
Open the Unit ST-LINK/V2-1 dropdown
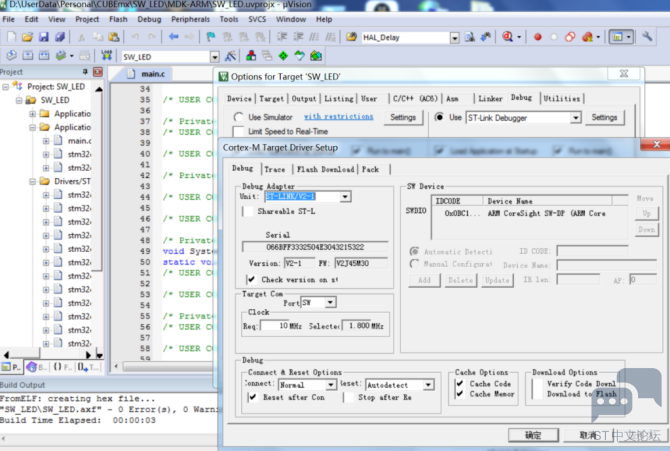tap(345, 197)
